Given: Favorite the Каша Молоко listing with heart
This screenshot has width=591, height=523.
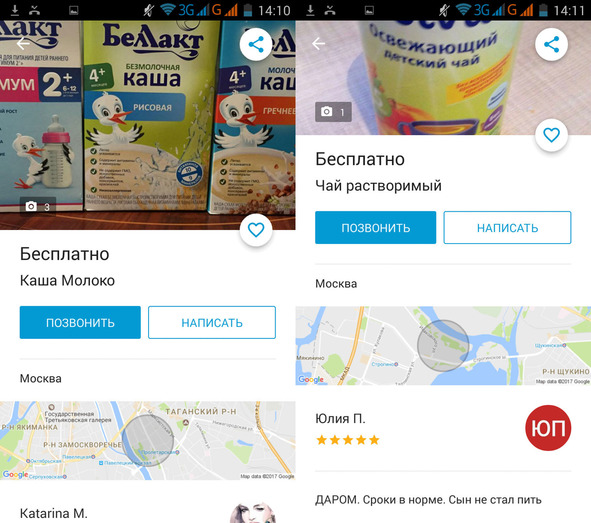Looking at the screenshot, I should click(256, 230).
